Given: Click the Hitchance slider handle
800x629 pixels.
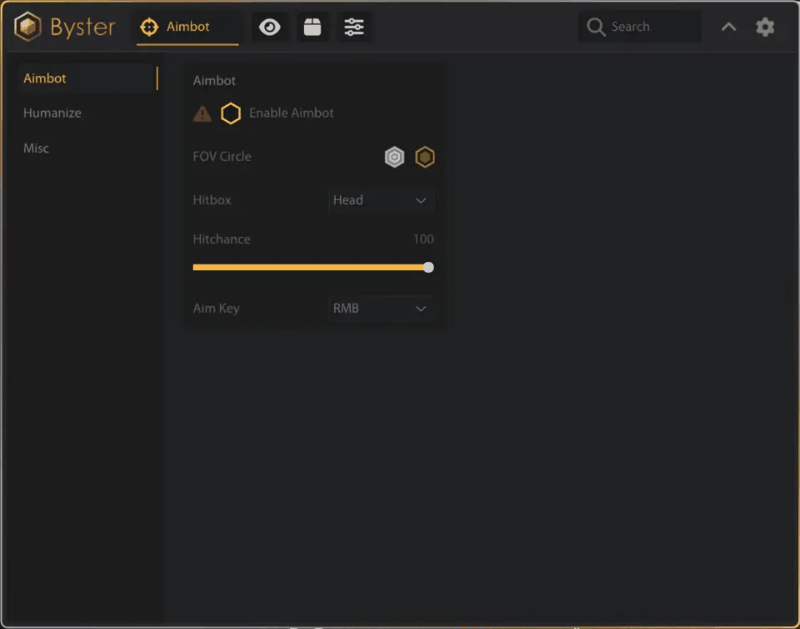Looking at the screenshot, I should coord(429,267).
